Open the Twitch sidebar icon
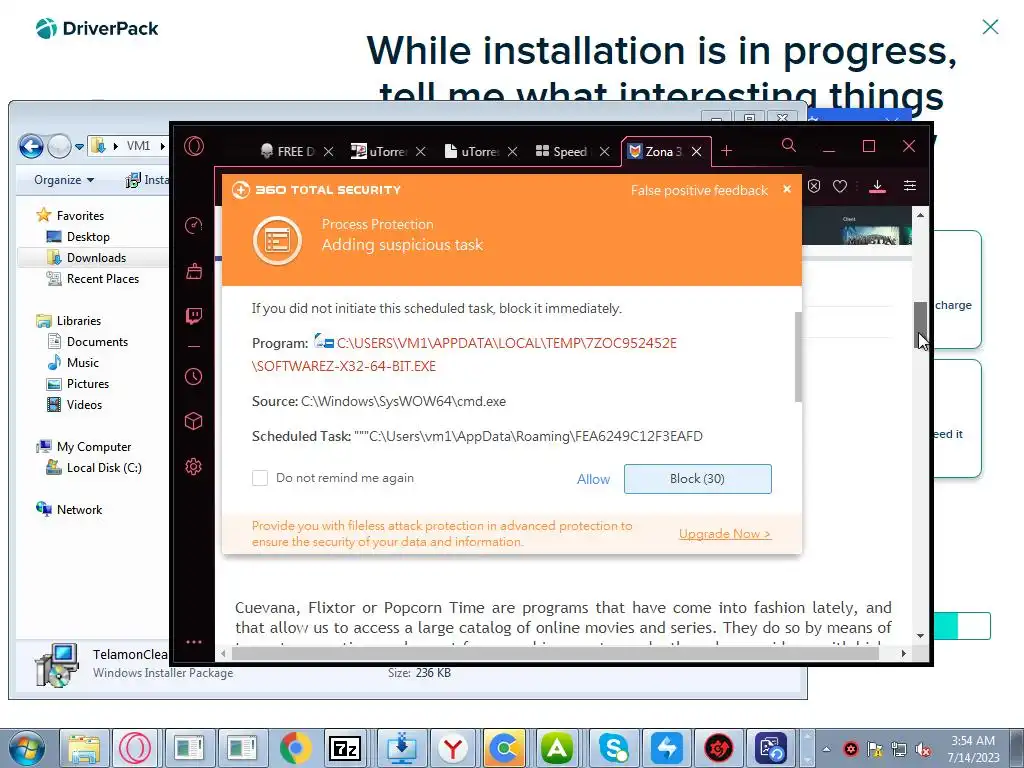The height and width of the screenshot is (768, 1024). tap(194, 316)
